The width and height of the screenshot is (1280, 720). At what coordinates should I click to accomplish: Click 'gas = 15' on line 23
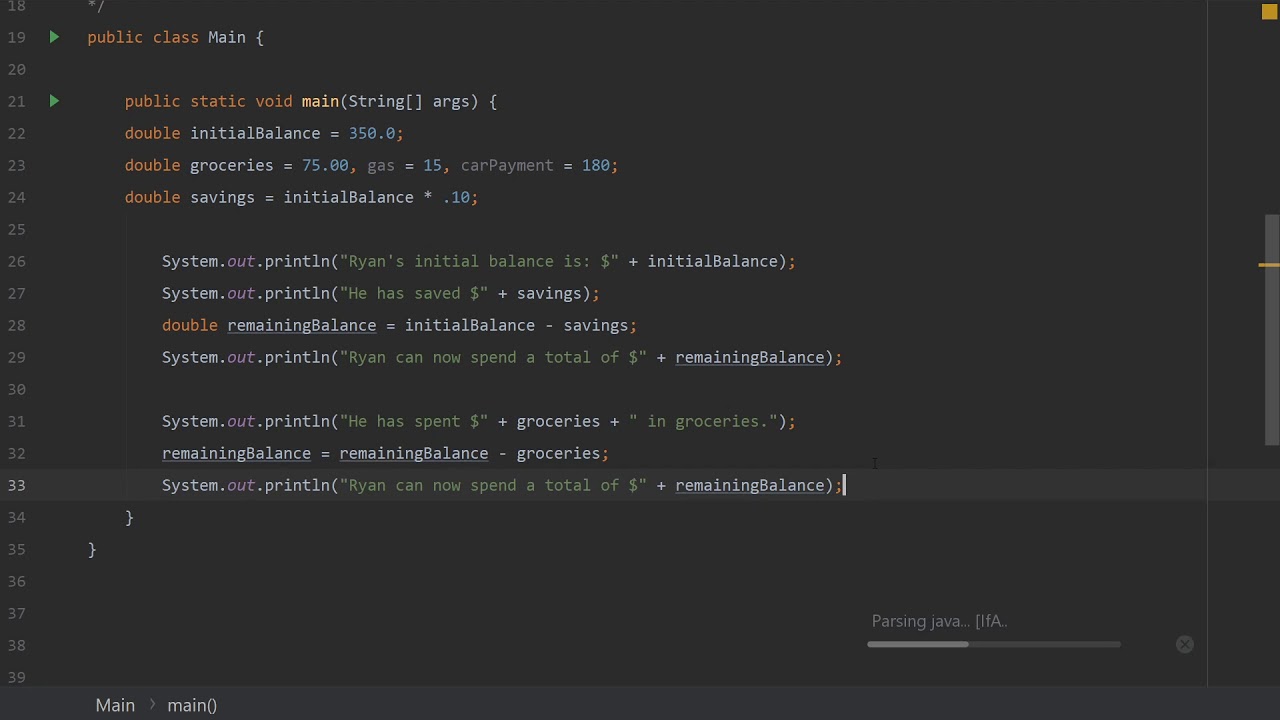pyautogui.click(x=404, y=165)
